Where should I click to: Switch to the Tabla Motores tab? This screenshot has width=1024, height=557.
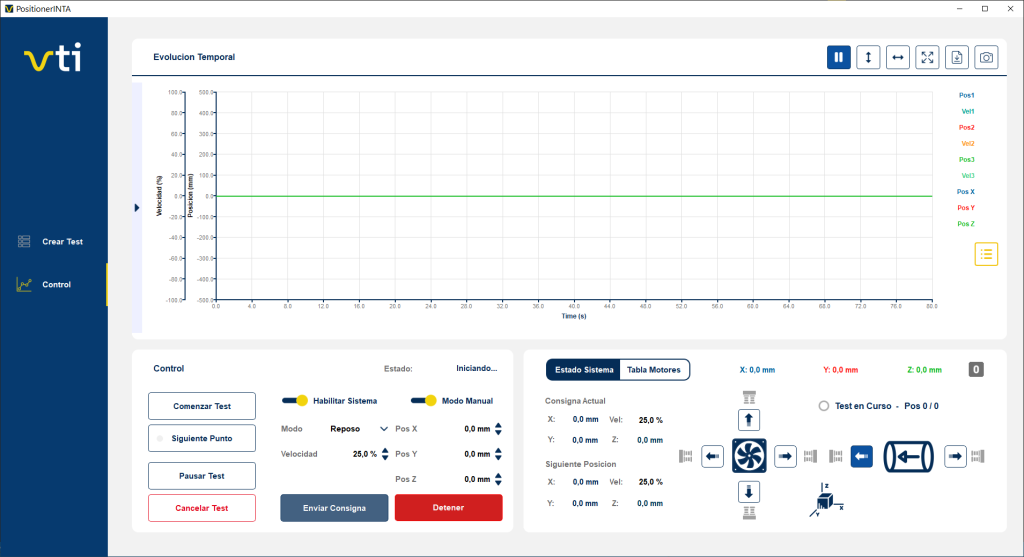pos(654,370)
